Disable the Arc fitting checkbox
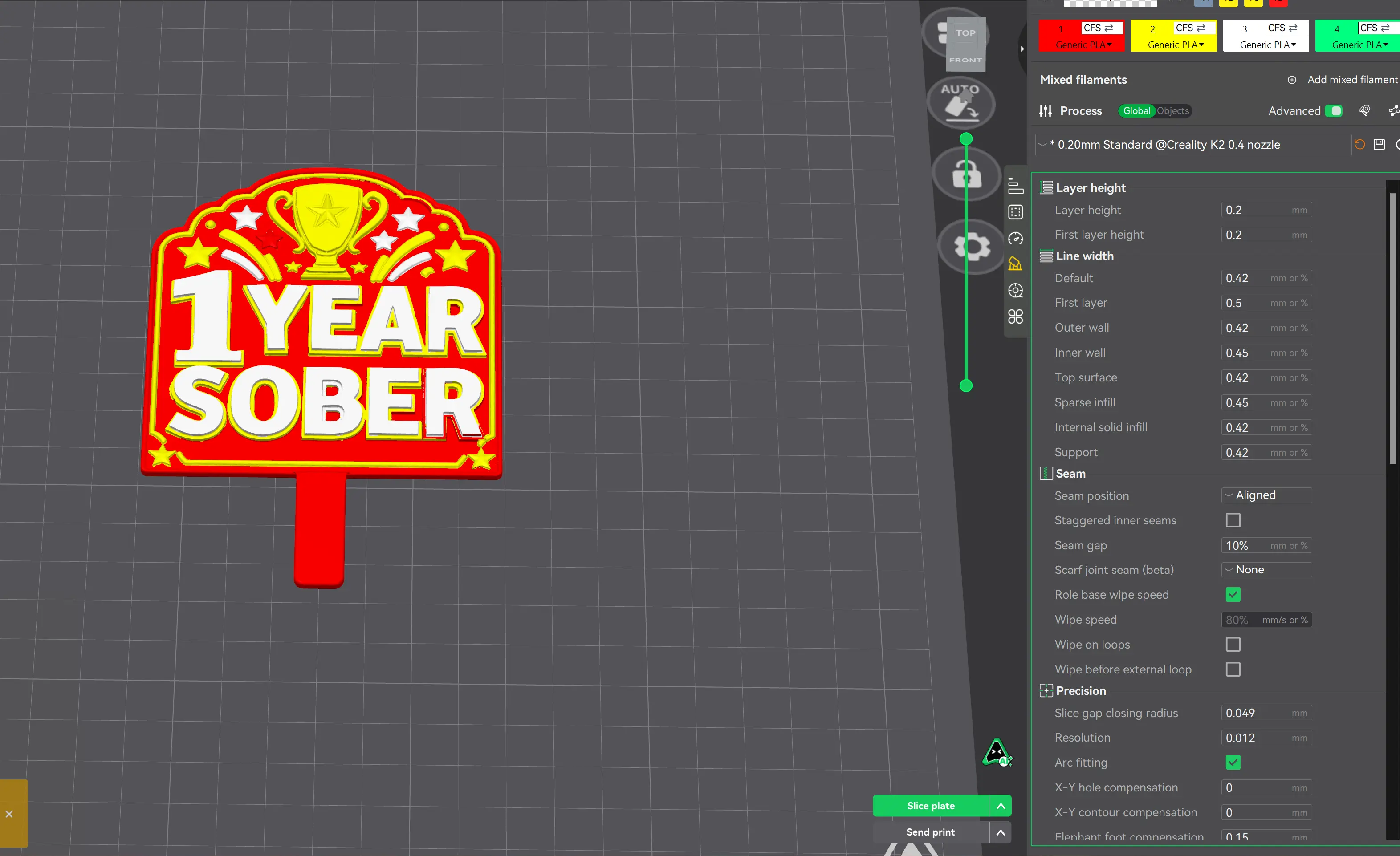The image size is (1400, 856). click(x=1233, y=762)
